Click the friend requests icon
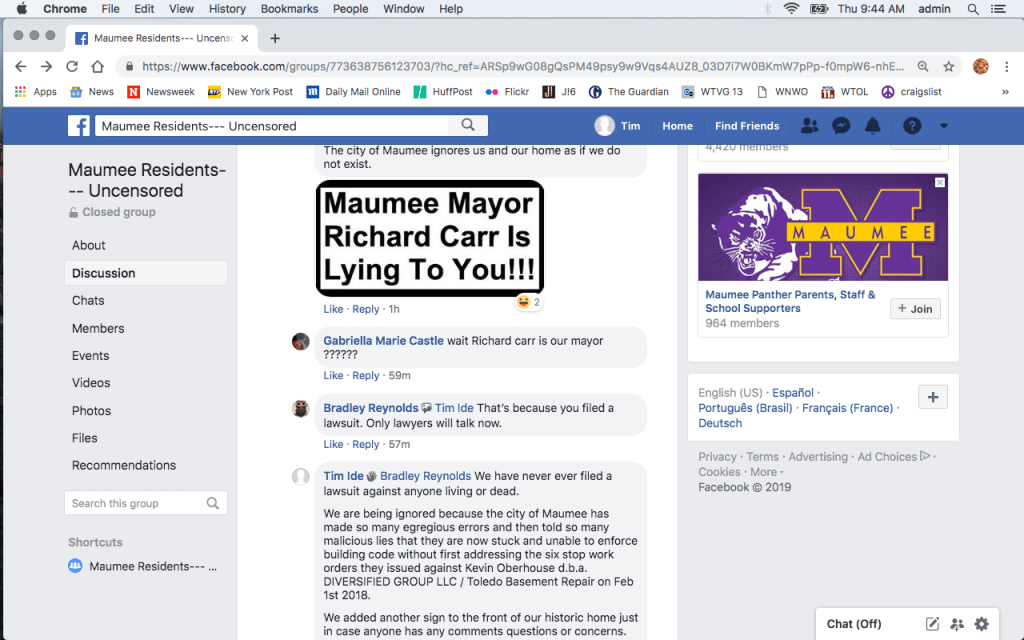The height and width of the screenshot is (640, 1024). pos(810,126)
